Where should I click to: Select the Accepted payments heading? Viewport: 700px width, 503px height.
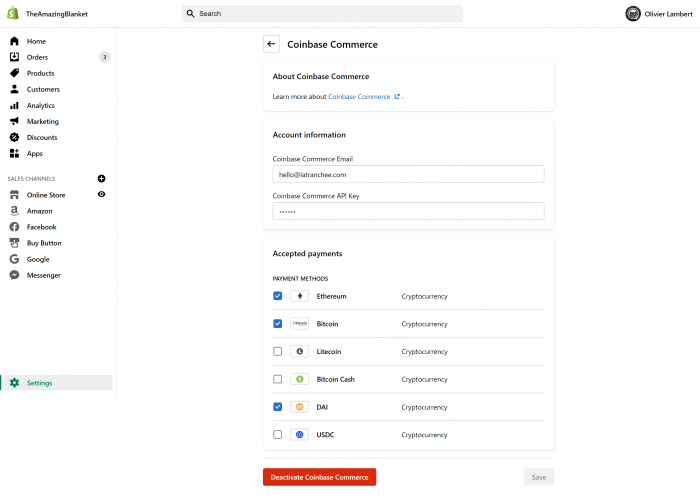tap(307, 254)
